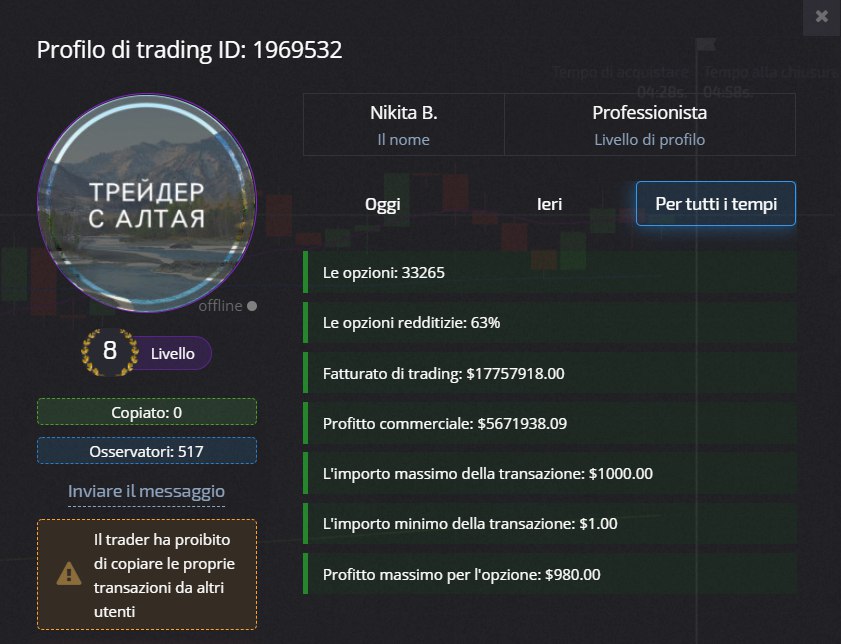The width and height of the screenshot is (841, 644).
Task: Switch to the Ieri tab
Action: tap(549, 204)
